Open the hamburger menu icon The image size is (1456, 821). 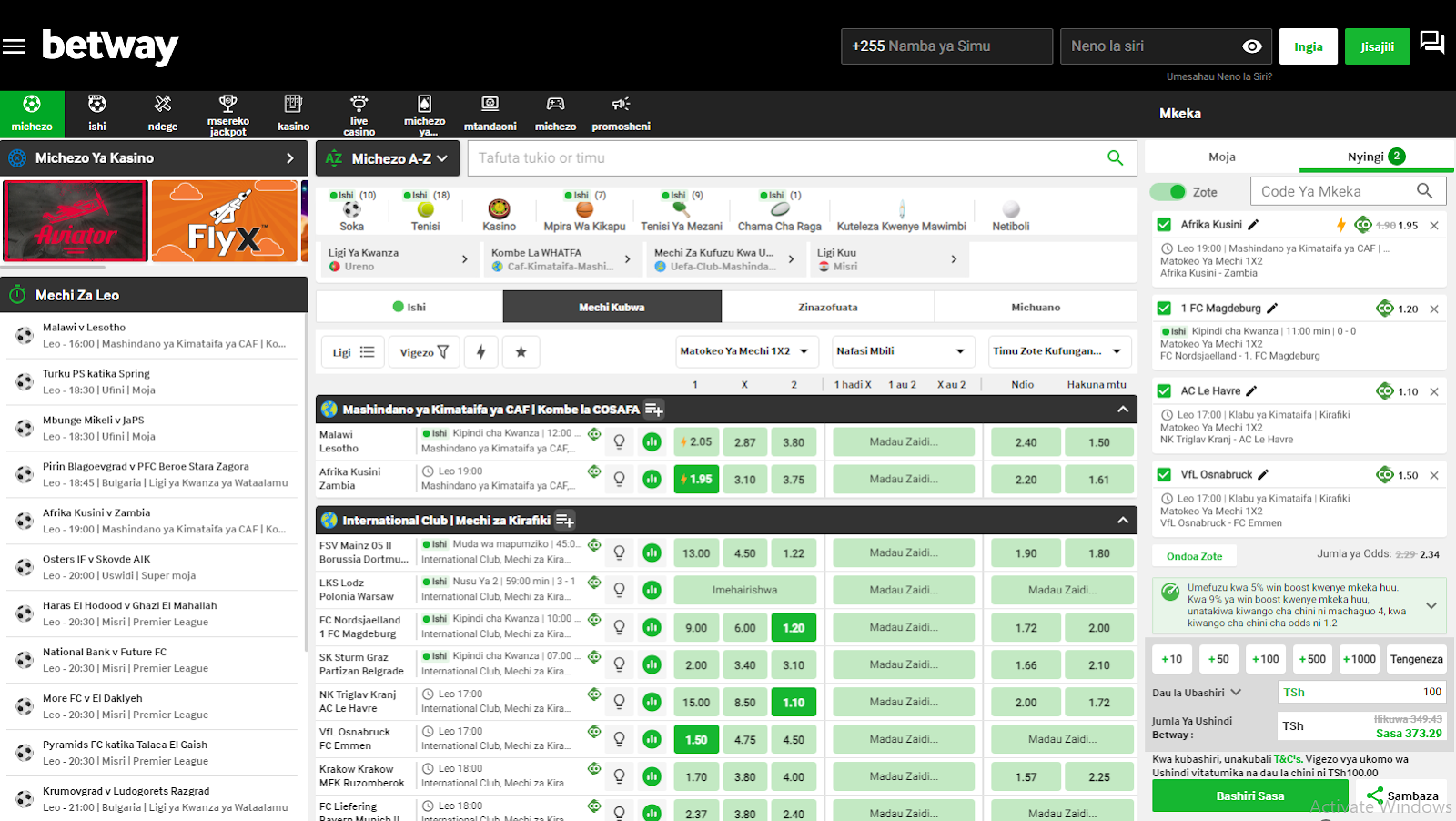point(14,46)
